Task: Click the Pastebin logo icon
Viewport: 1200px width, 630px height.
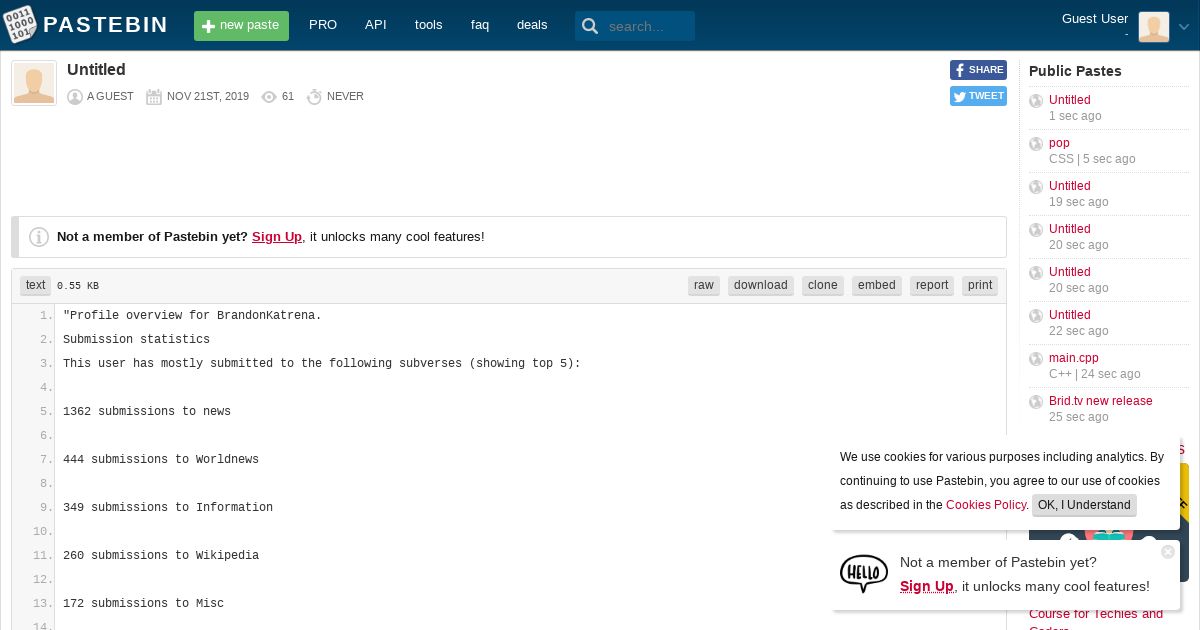Action: pos(20,25)
